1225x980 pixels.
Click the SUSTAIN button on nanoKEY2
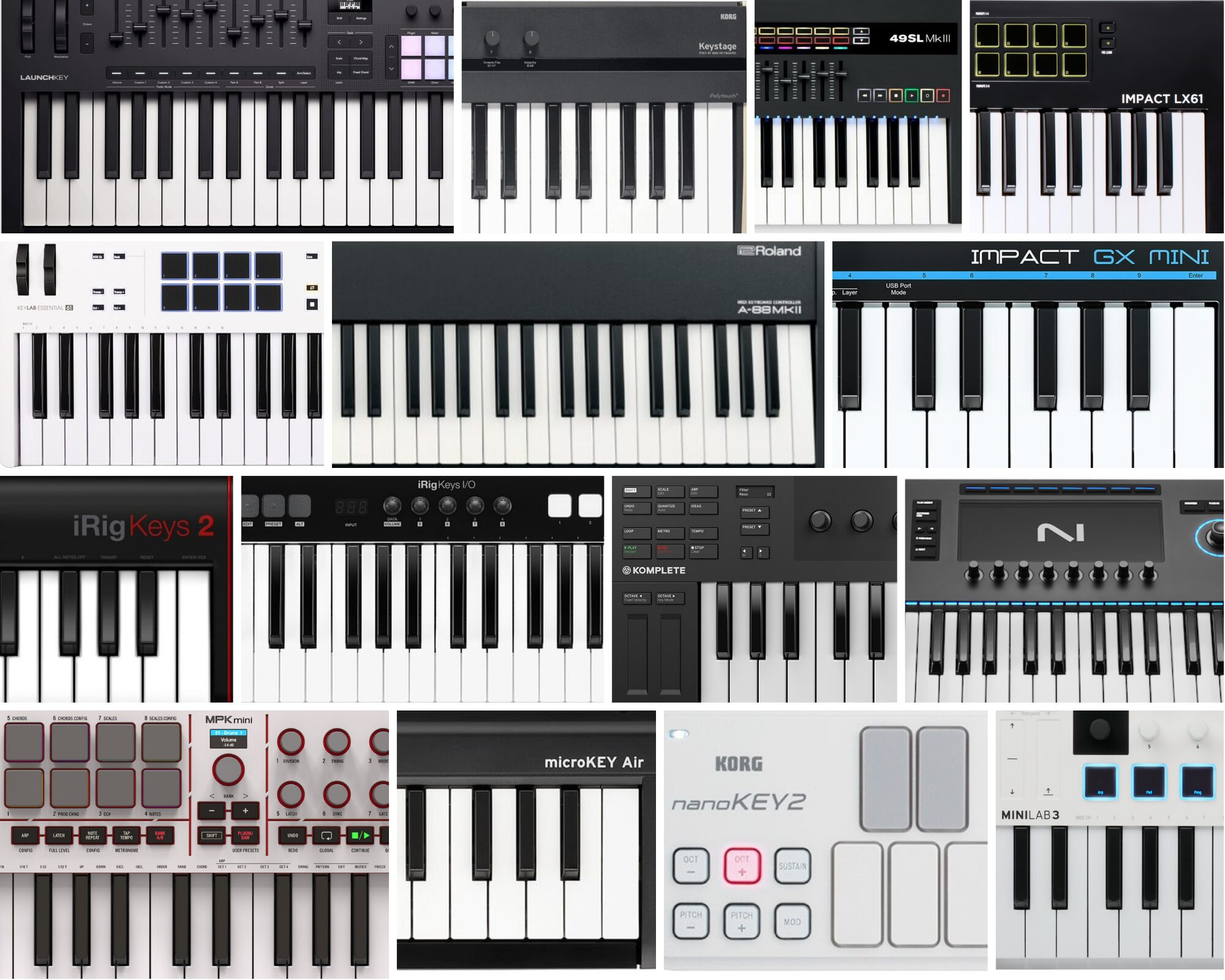pos(793,865)
